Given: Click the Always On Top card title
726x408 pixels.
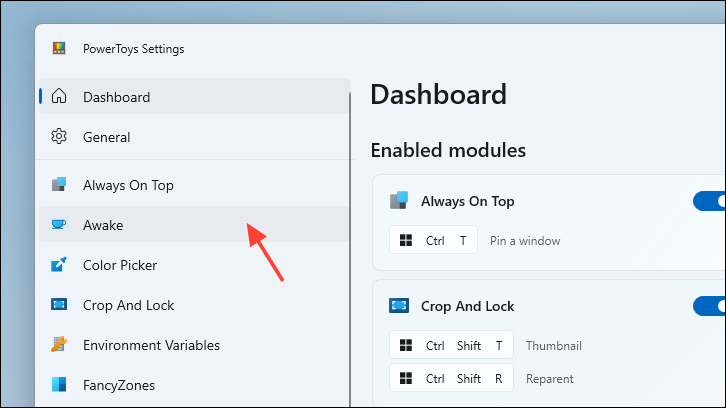Looking at the screenshot, I should [x=468, y=201].
